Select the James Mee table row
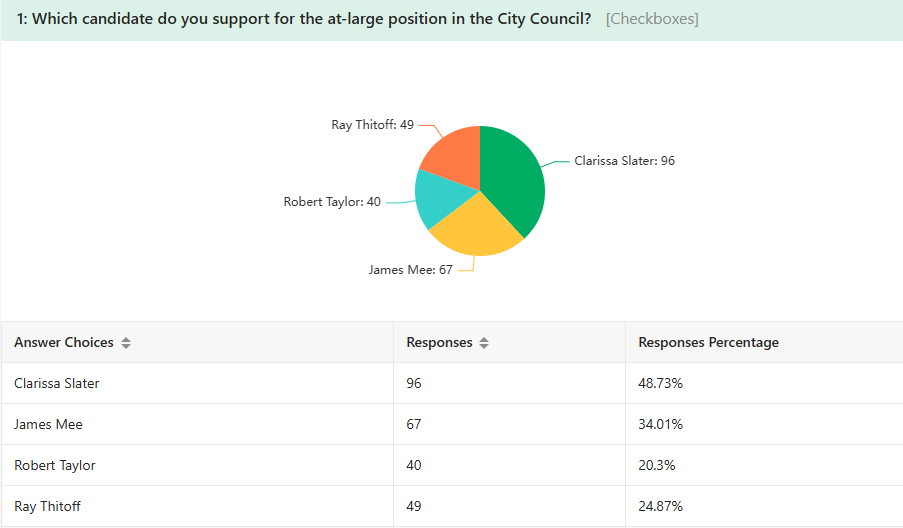The height and width of the screenshot is (528, 903). pos(452,424)
